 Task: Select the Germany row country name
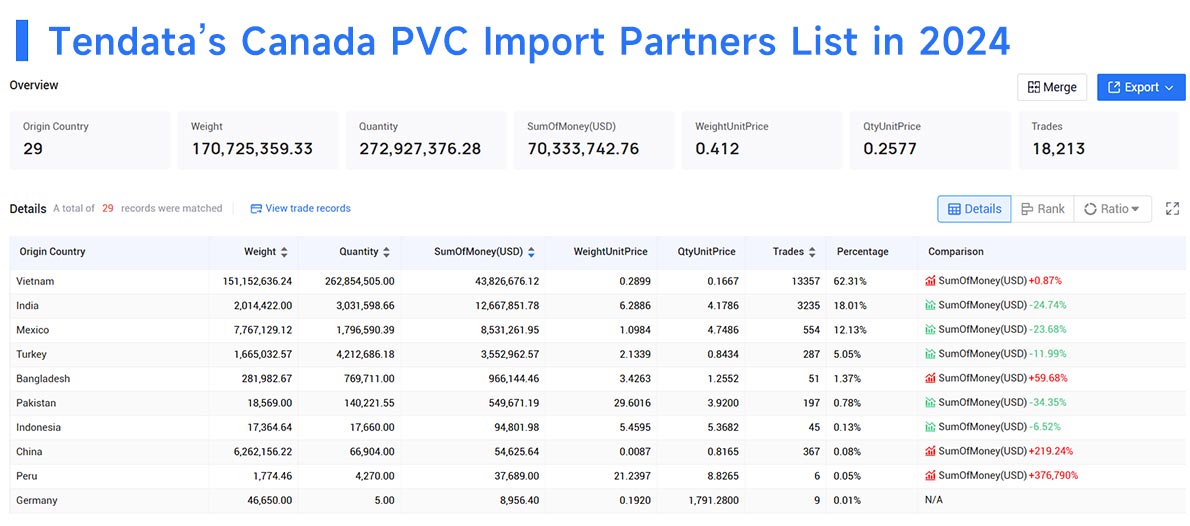point(36,500)
